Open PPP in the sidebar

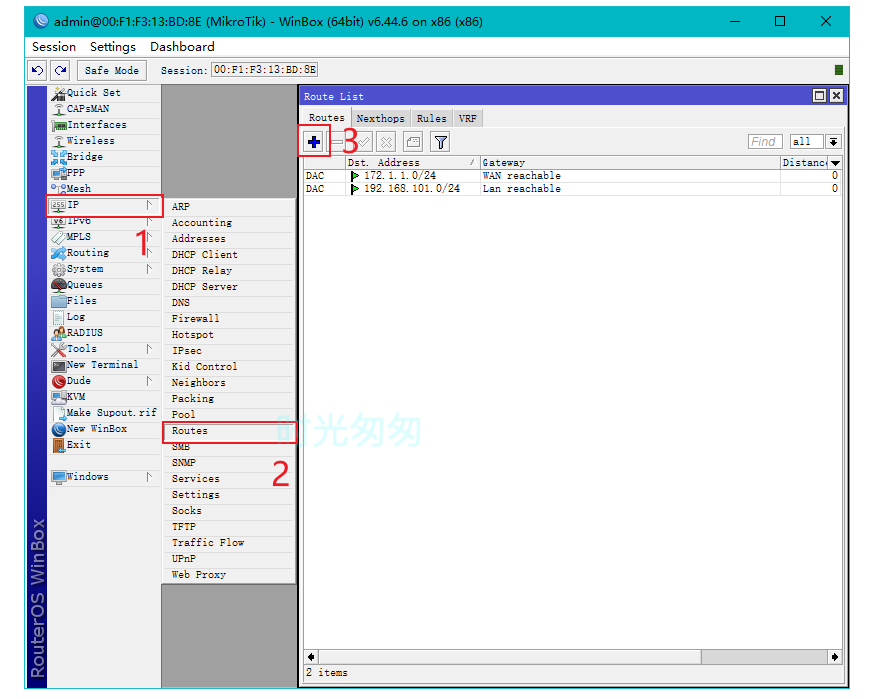tap(104, 173)
